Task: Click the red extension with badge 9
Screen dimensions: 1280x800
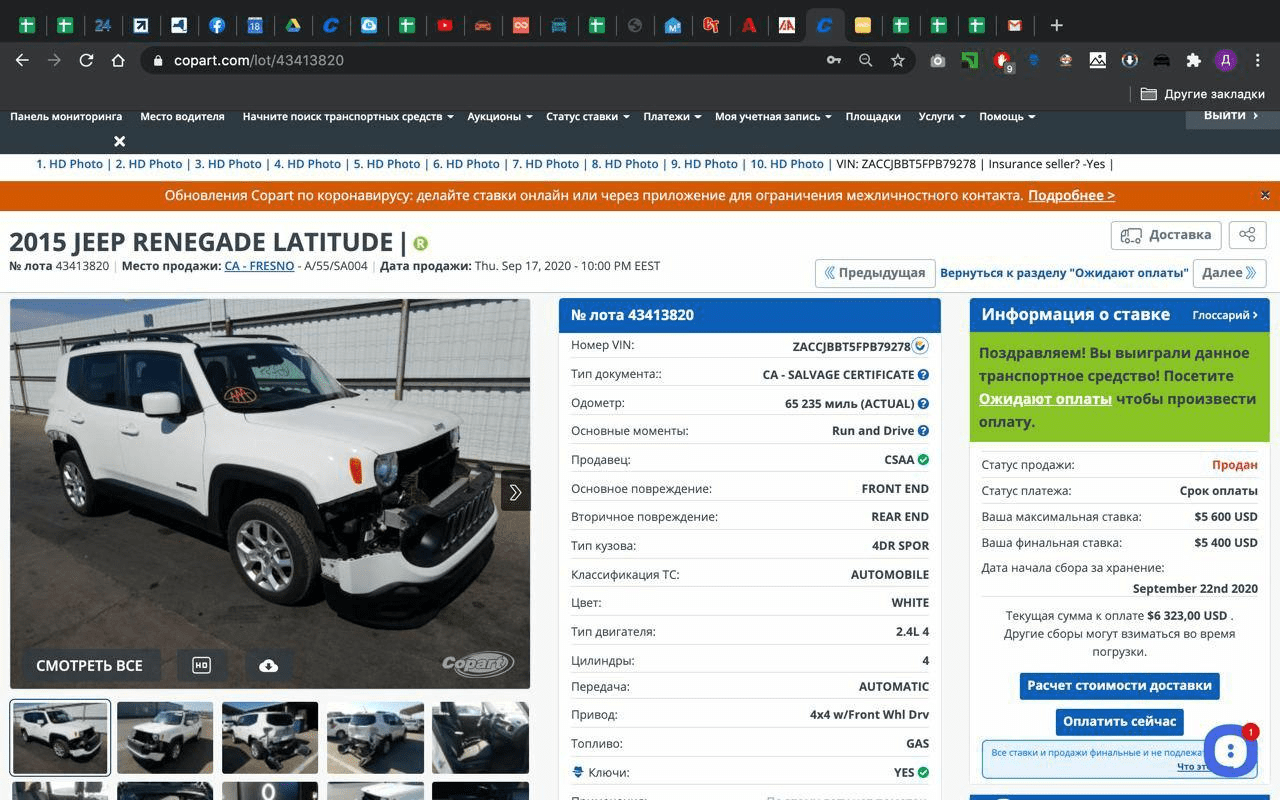Action: pos(1002,61)
